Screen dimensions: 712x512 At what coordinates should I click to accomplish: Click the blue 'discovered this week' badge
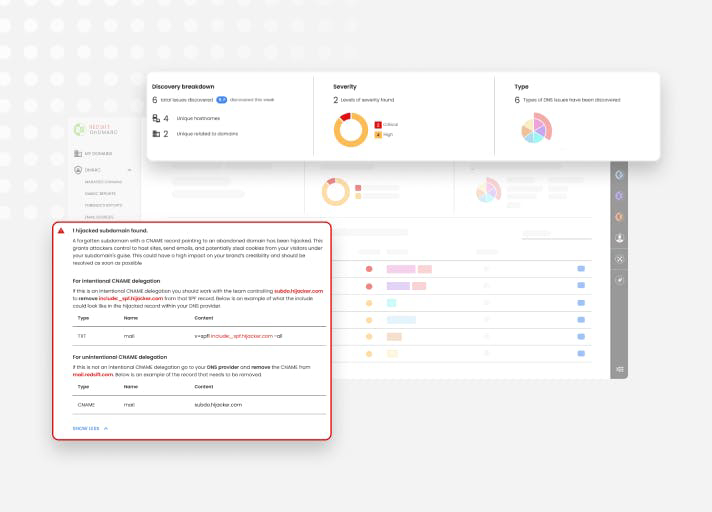pos(222,100)
